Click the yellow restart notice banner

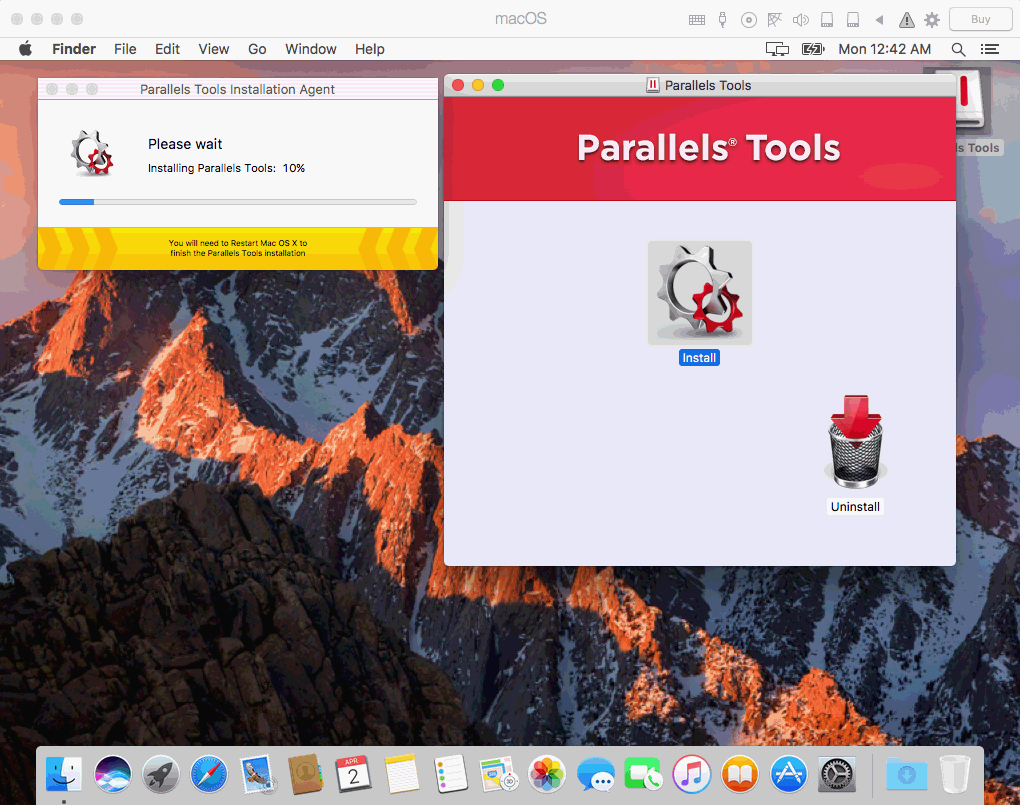237,248
